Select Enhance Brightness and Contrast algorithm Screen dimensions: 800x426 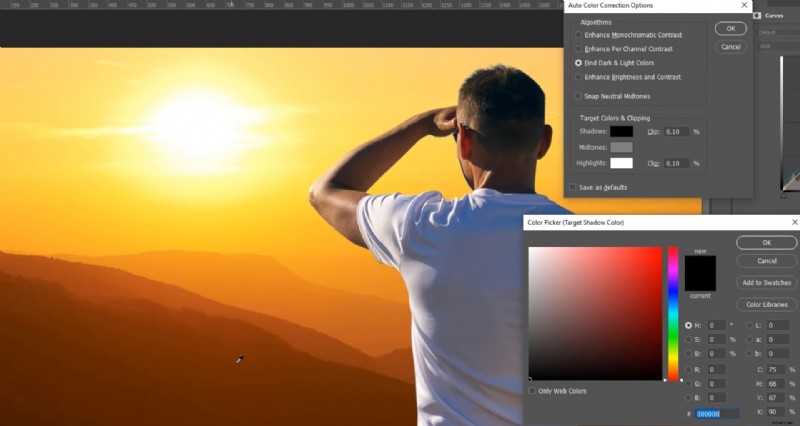(578, 77)
